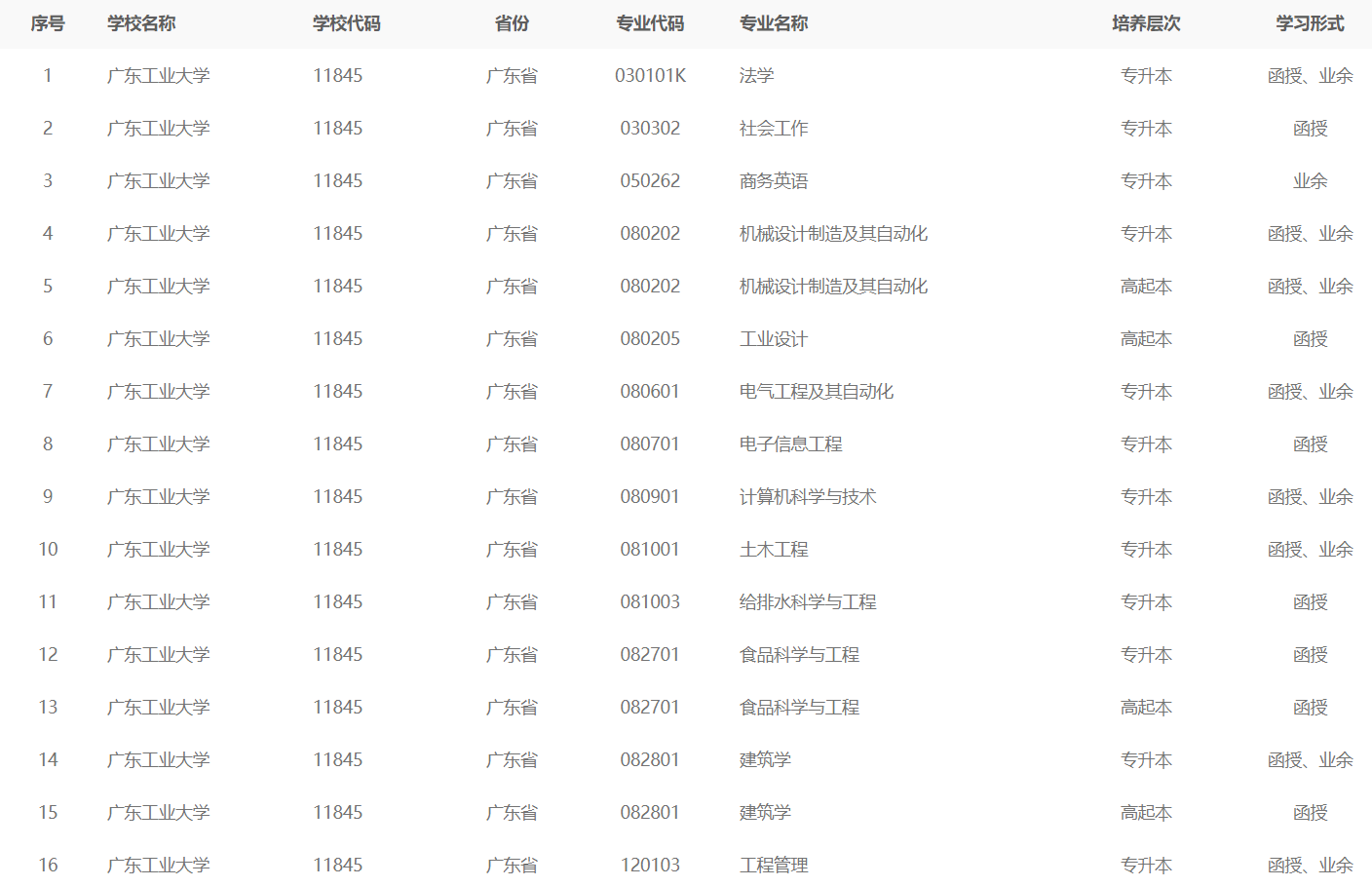The width and height of the screenshot is (1372, 887).
Task: Click the 序号 column header
Action: 48,23
